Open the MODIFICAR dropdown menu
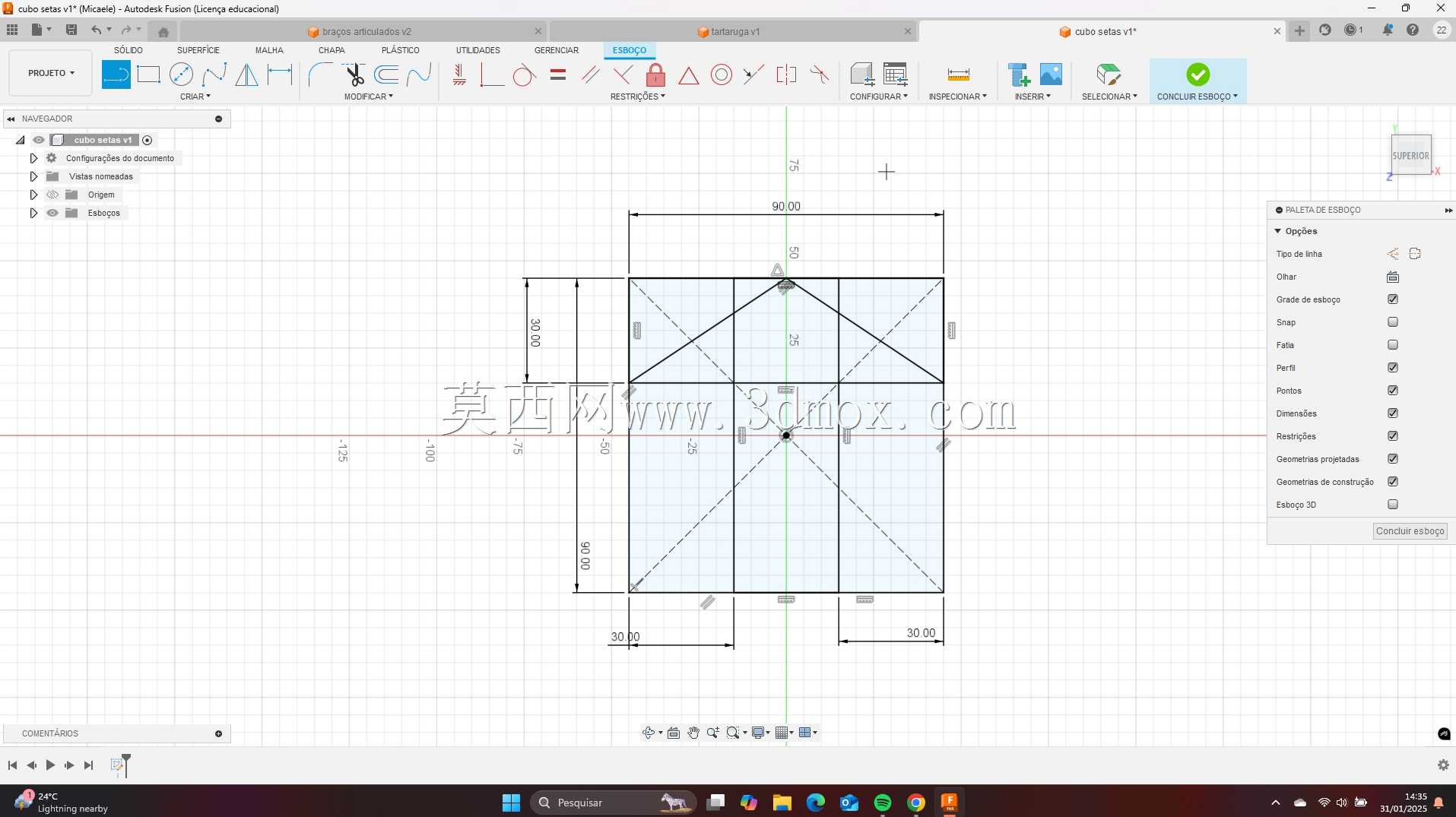 coord(369,97)
